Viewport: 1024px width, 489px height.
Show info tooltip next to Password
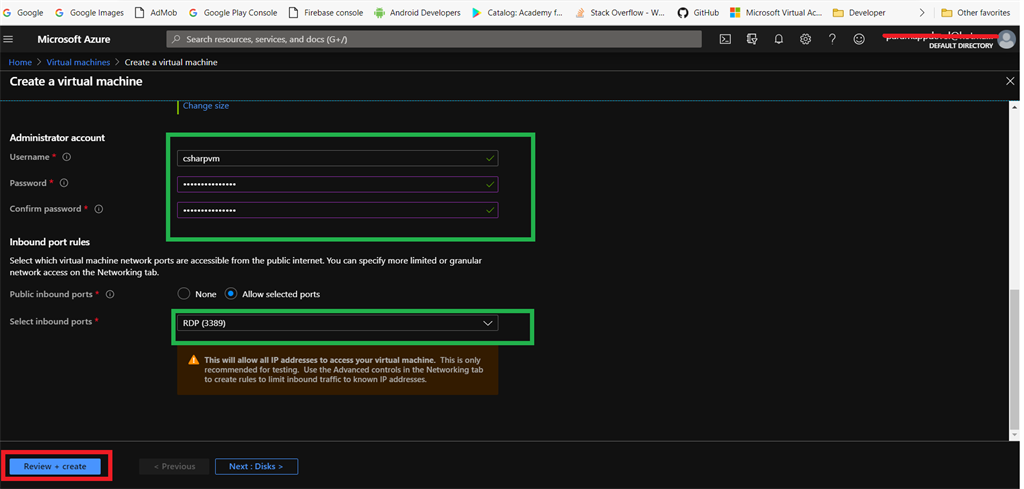[64, 183]
